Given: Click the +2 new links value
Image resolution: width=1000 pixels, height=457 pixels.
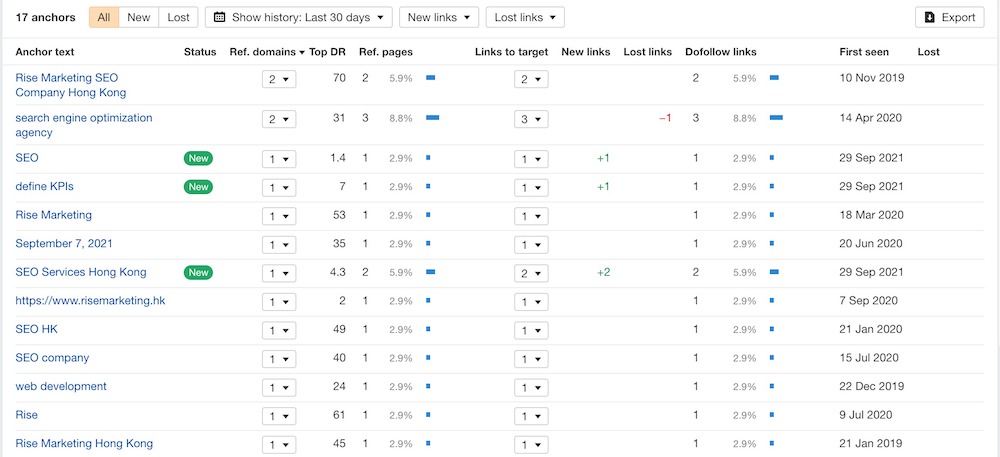Looking at the screenshot, I should tap(603, 272).
